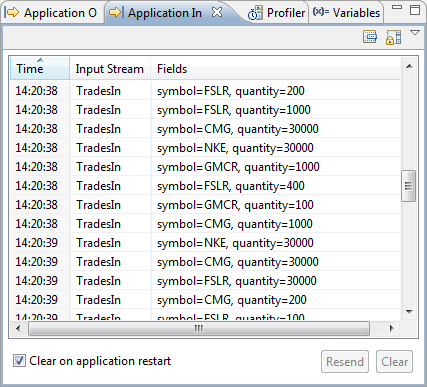This screenshot has height=387, width=427.
Task: Click the horizontal scrollbar right arrow
Action: click(392, 328)
